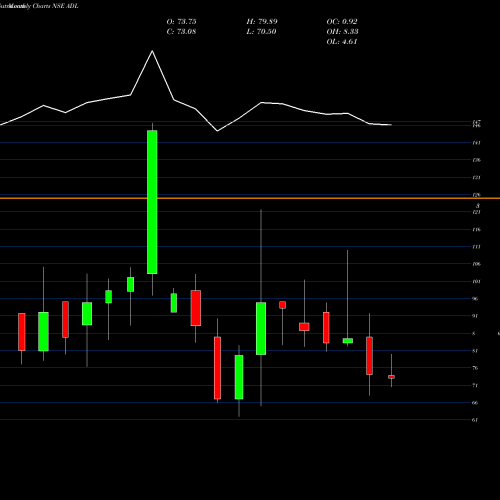Image resolution: width=500 pixels, height=500 pixels.
Task: Click the price axis label '96'
Action: (x=475, y=299)
